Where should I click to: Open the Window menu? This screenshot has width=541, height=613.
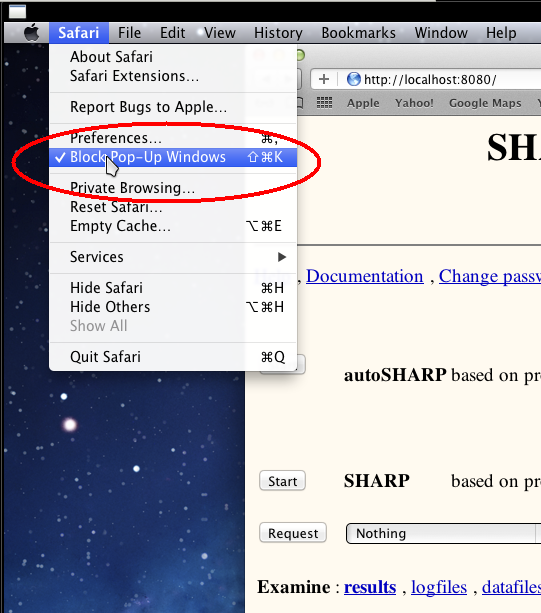(x=441, y=33)
